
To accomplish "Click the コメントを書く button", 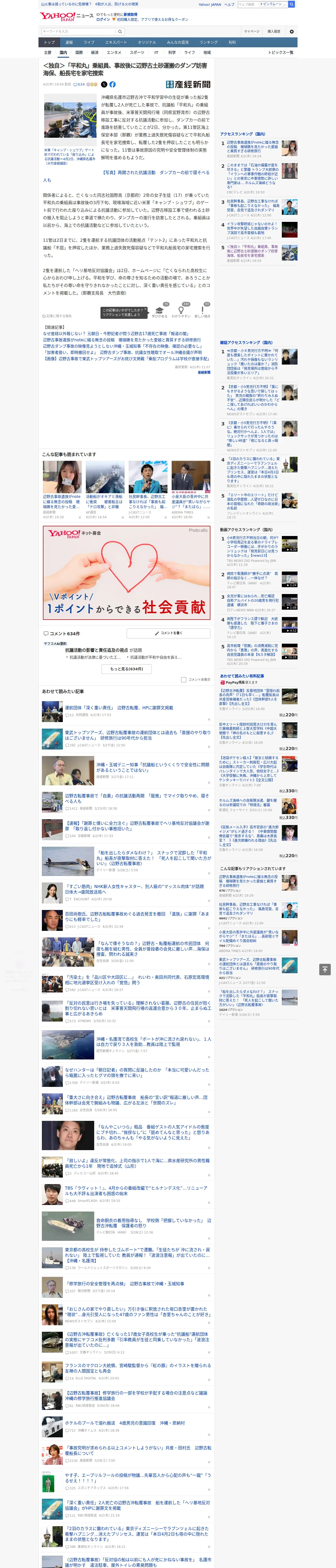I will pos(168,634).
